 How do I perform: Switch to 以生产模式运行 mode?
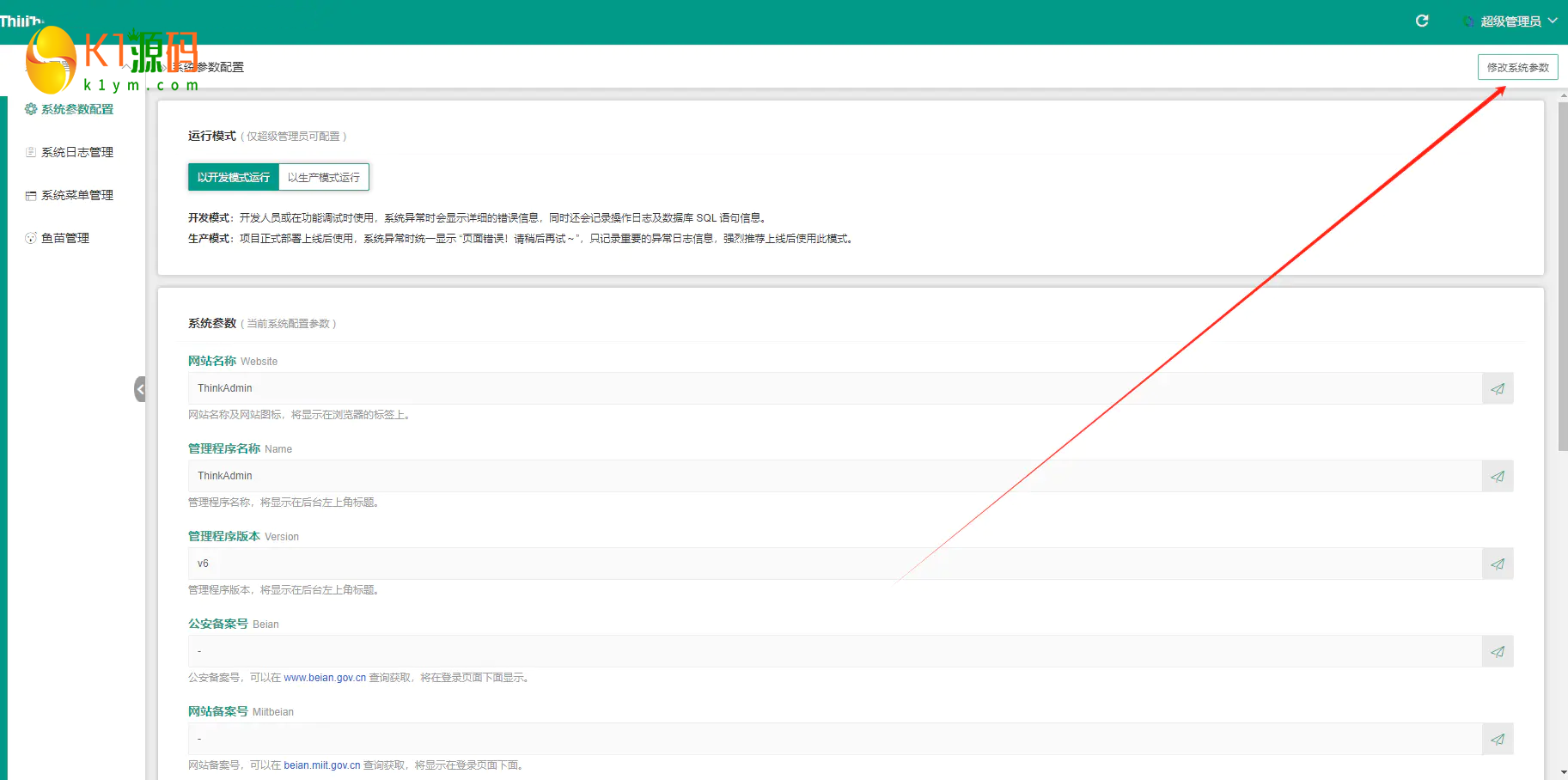(x=324, y=177)
